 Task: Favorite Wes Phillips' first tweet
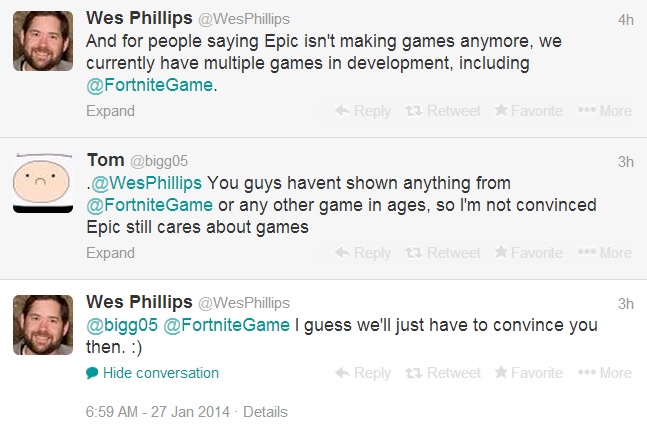(x=530, y=111)
